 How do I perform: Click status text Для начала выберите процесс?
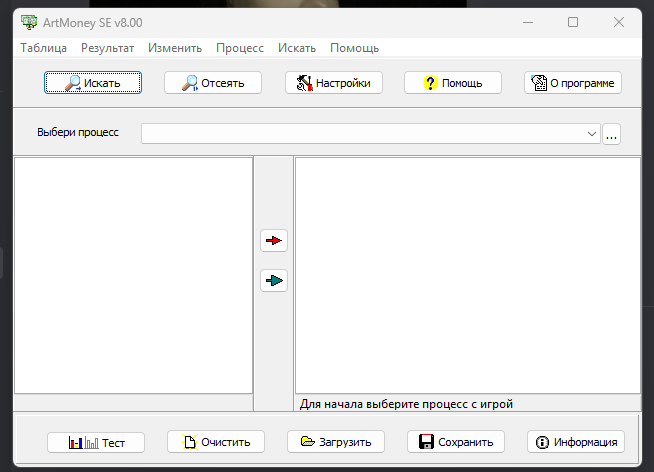[406, 404]
